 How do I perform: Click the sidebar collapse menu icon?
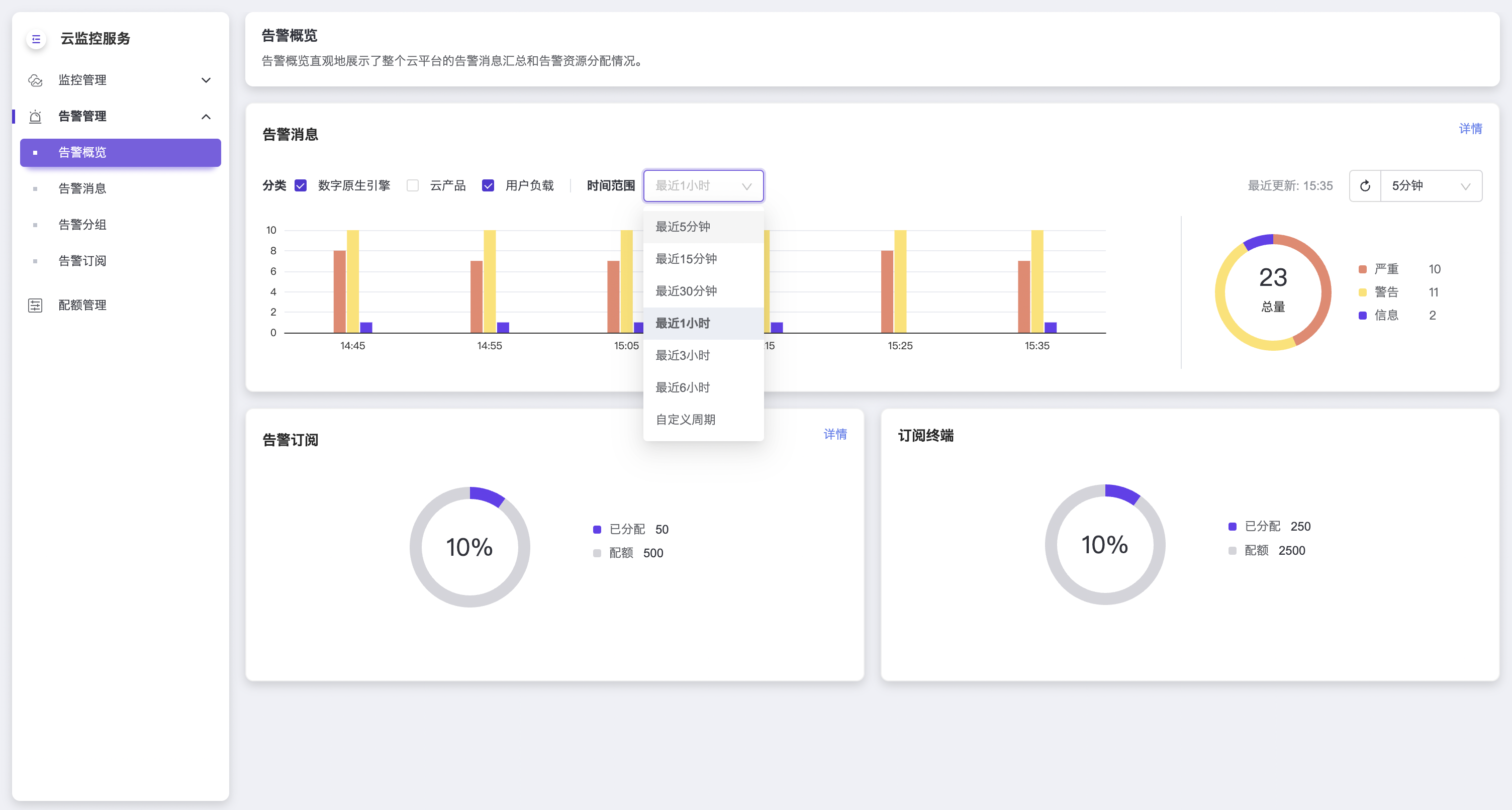[36, 39]
